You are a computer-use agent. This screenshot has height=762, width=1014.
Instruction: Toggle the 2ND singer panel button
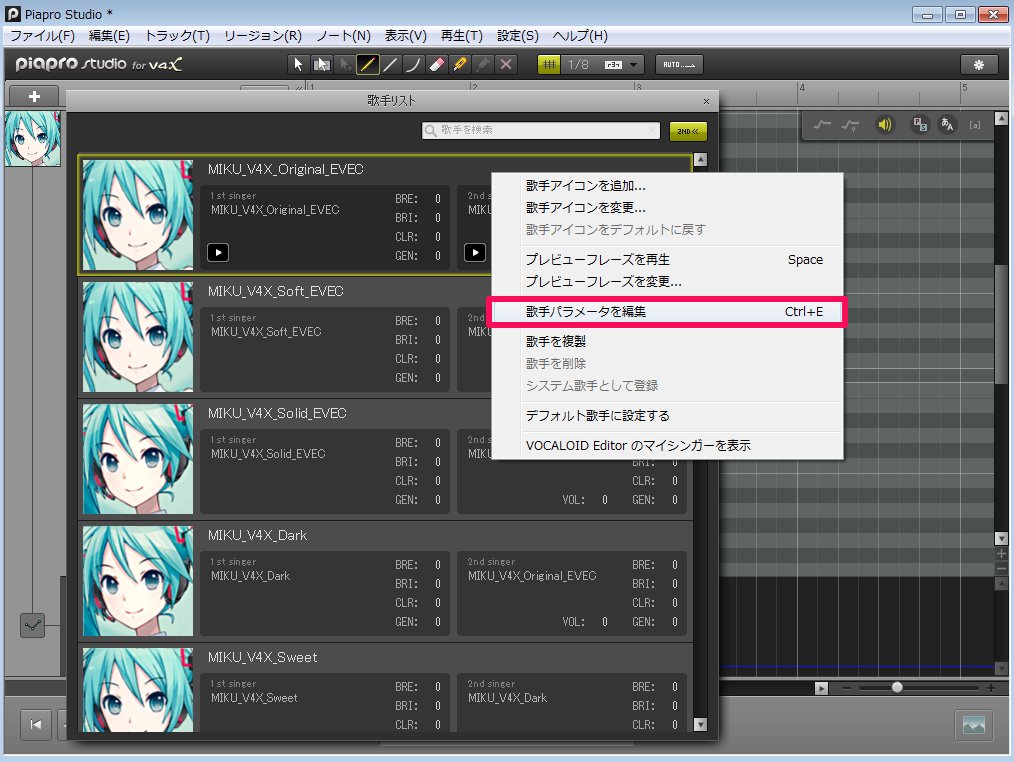point(688,131)
